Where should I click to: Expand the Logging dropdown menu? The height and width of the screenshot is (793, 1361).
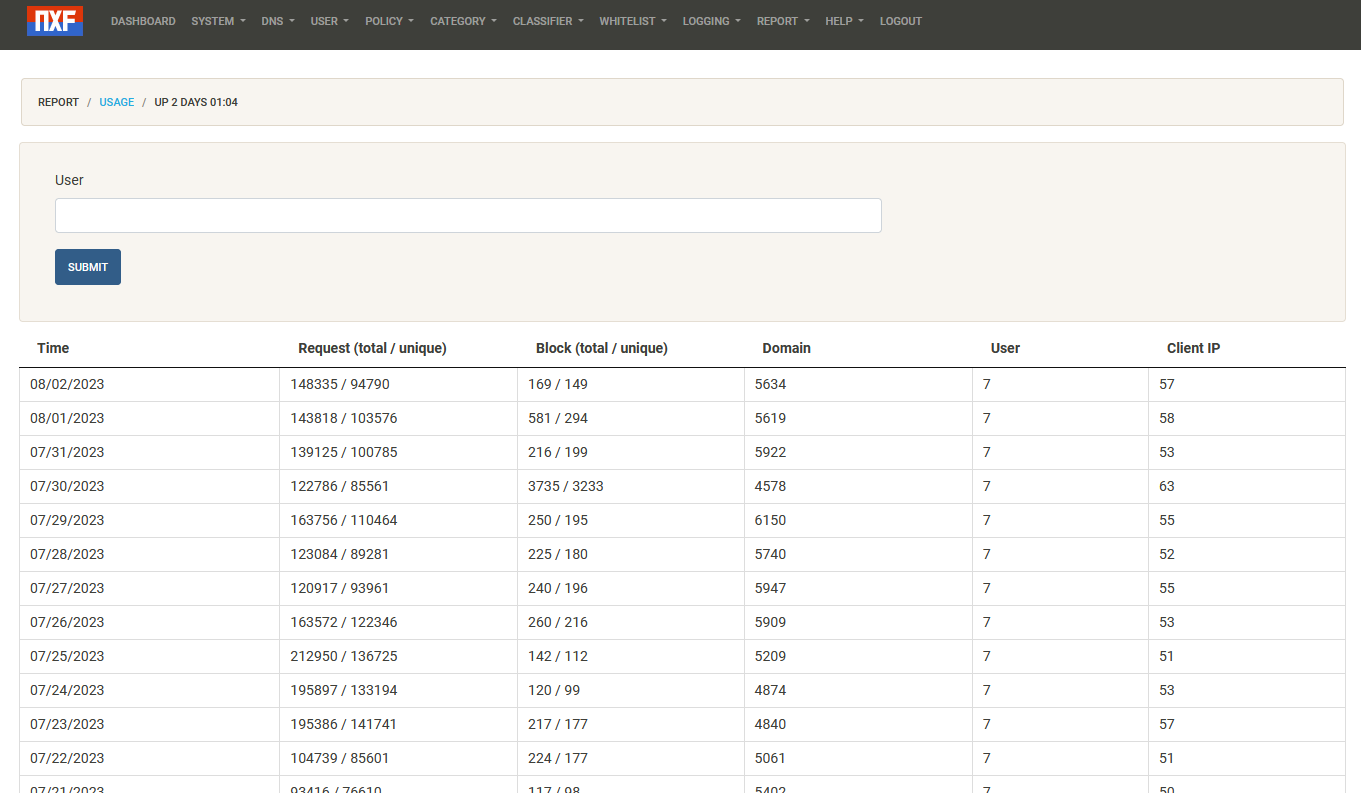click(x=711, y=21)
